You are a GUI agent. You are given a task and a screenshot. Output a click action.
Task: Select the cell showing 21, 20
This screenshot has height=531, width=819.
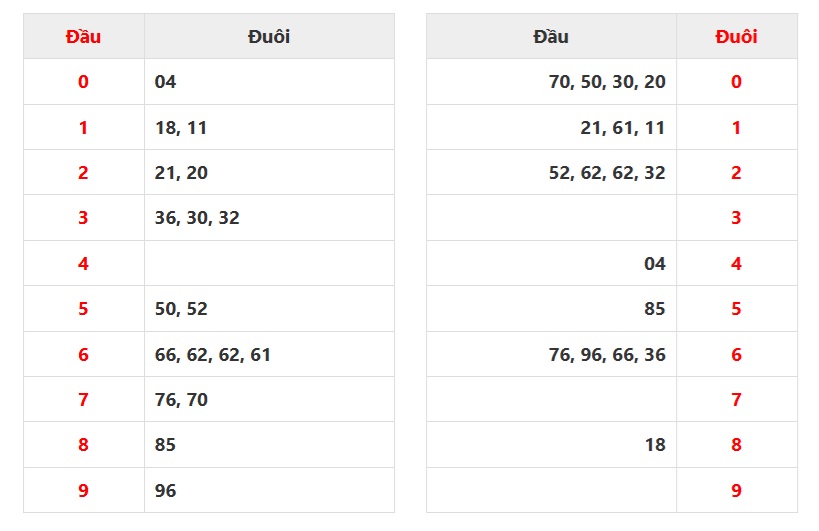pos(181,173)
